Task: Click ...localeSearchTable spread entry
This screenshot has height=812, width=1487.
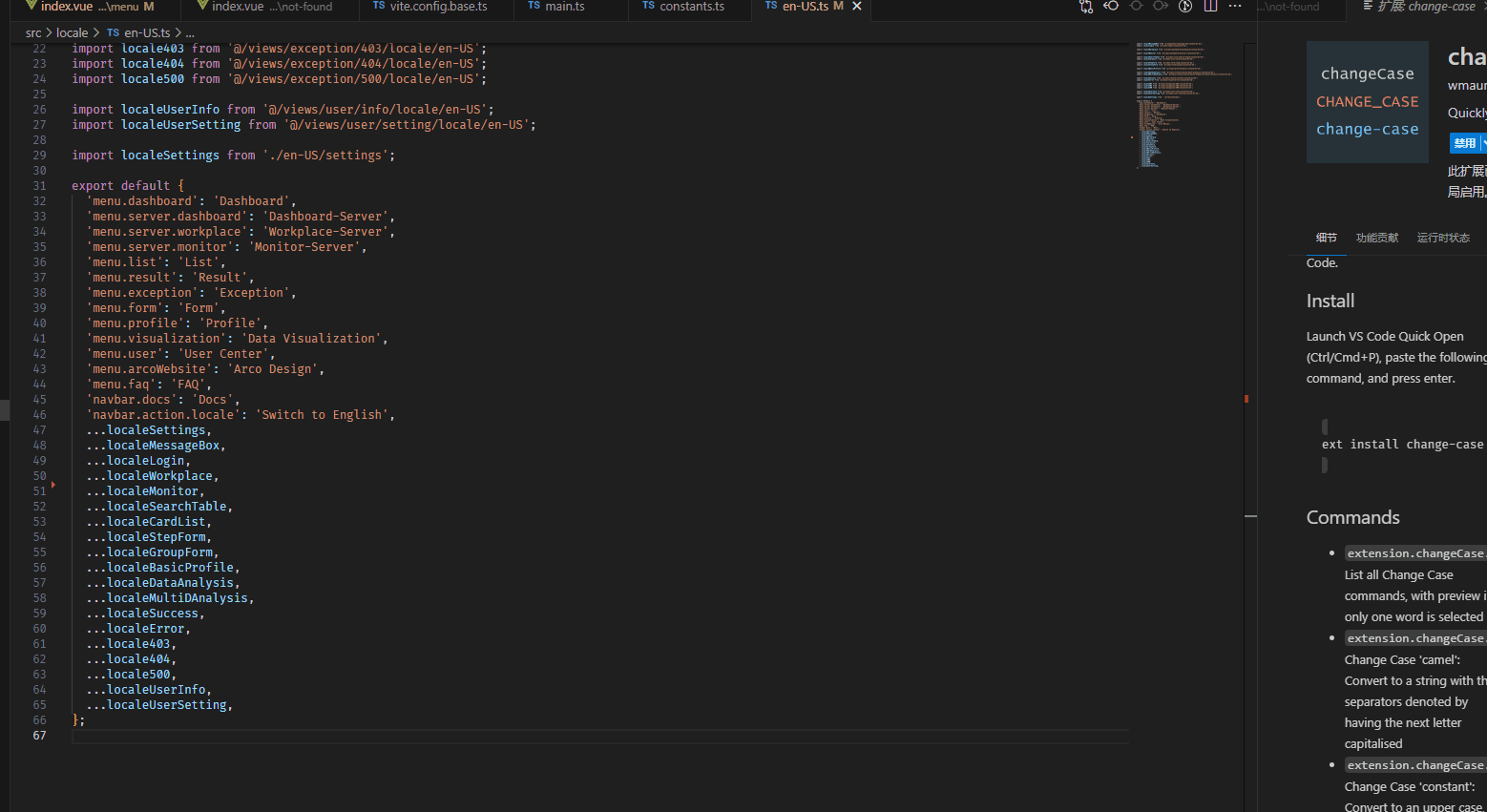Action: 159,507
